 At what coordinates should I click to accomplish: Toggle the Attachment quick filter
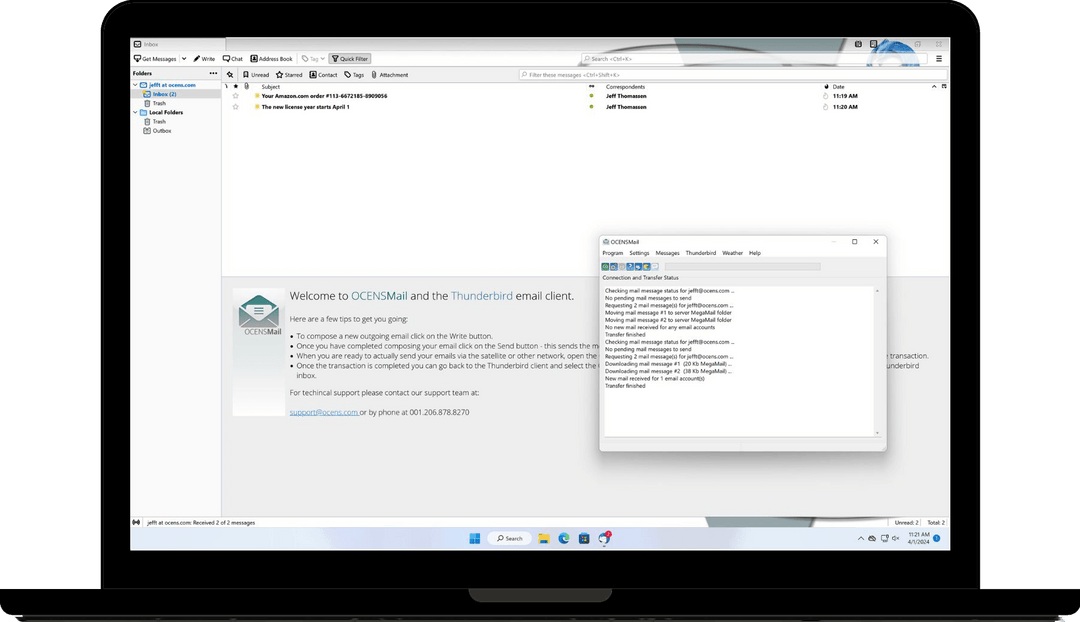click(390, 75)
